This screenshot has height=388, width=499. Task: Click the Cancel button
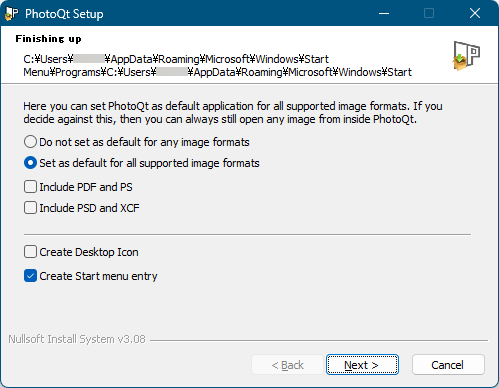448,365
